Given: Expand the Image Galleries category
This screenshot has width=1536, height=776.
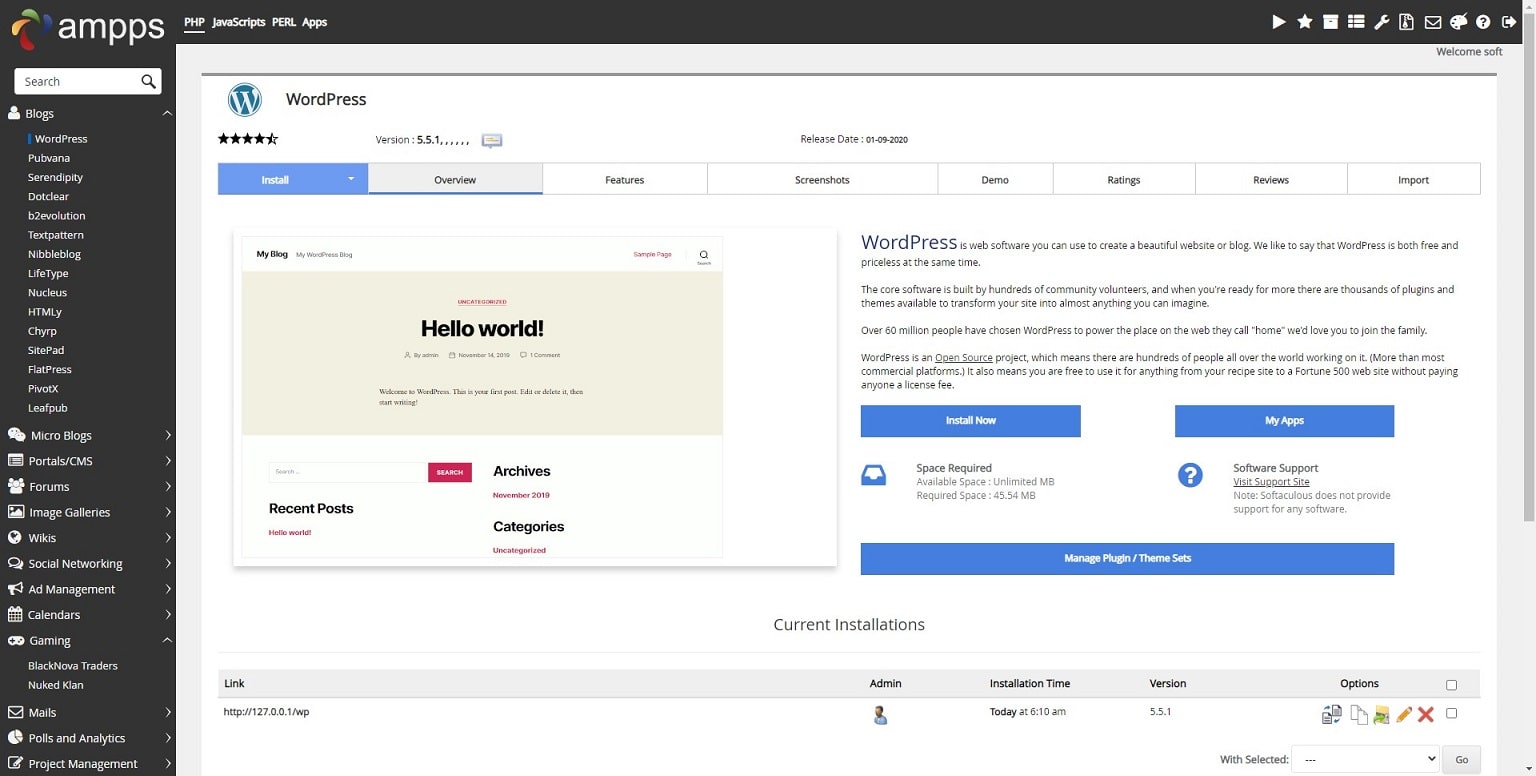Looking at the screenshot, I should [x=88, y=512].
